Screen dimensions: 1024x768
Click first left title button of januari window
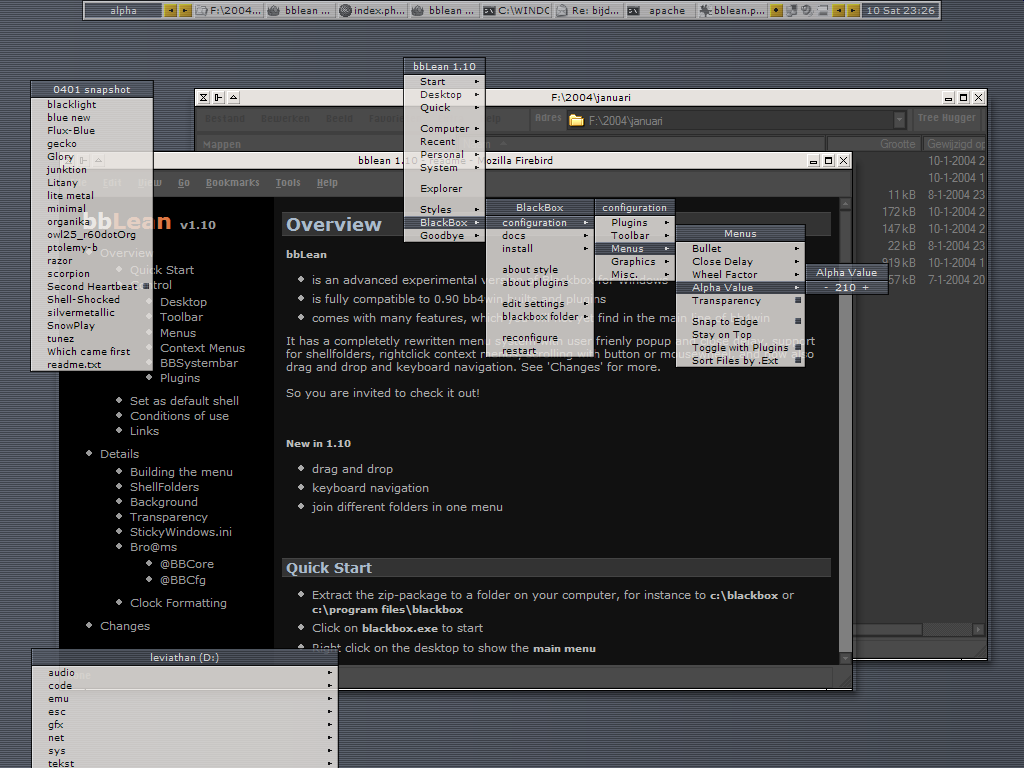click(203, 97)
